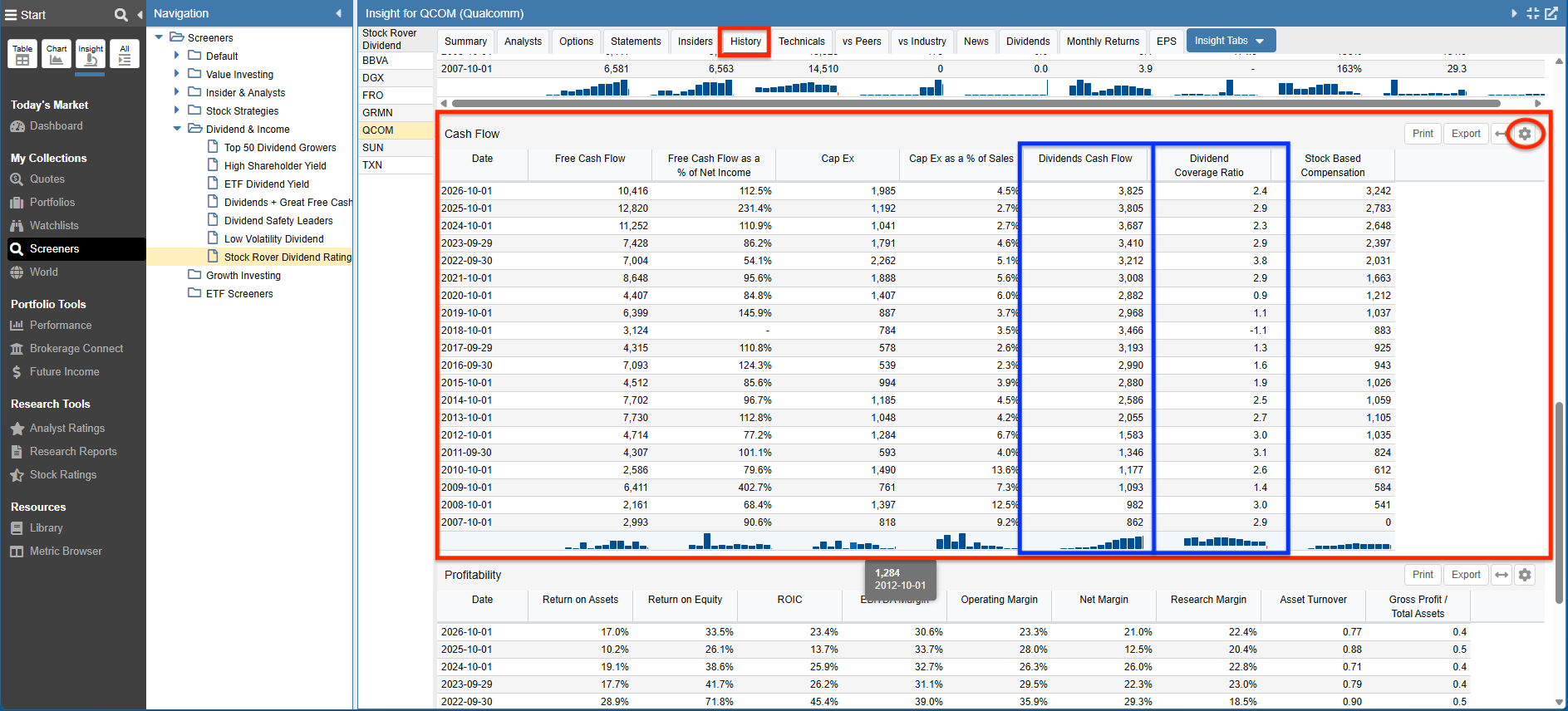Switch to Table view
This screenshot has width=1568, height=711.
pyautogui.click(x=22, y=54)
